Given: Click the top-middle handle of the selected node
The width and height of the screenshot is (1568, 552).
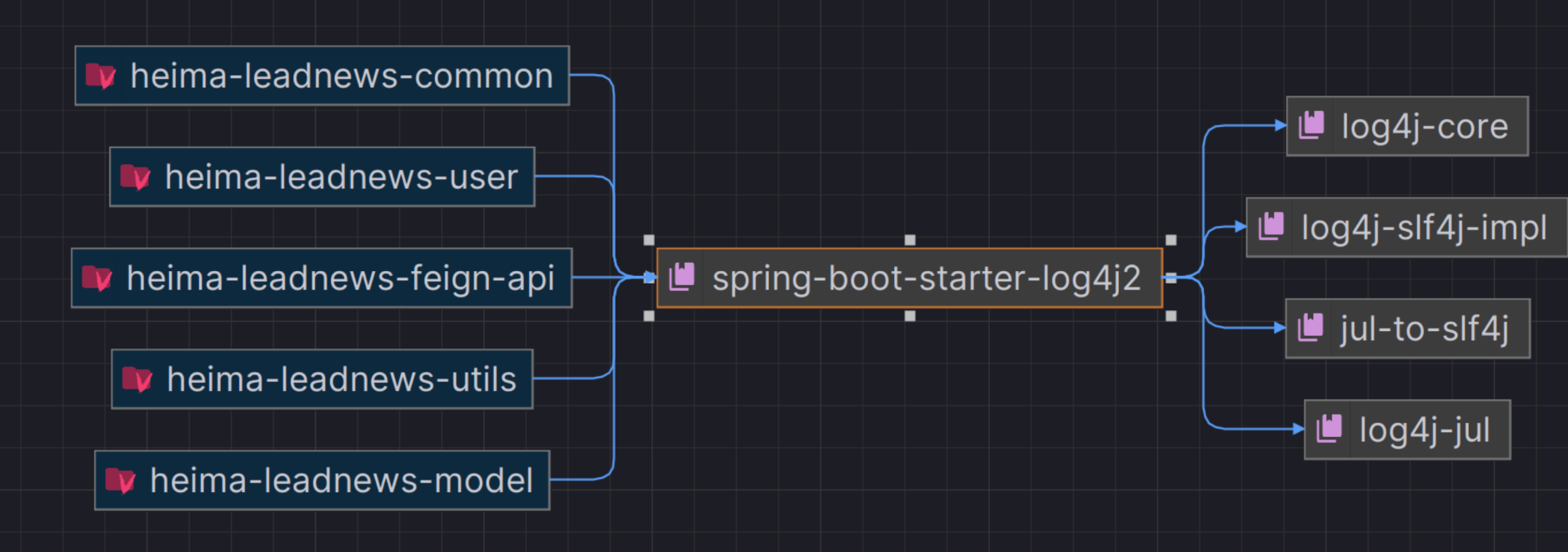Looking at the screenshot, I should 910,240.
